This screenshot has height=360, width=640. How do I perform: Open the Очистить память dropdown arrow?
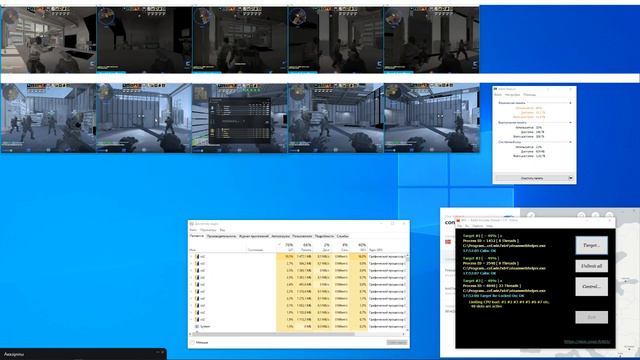pos(571,178)
